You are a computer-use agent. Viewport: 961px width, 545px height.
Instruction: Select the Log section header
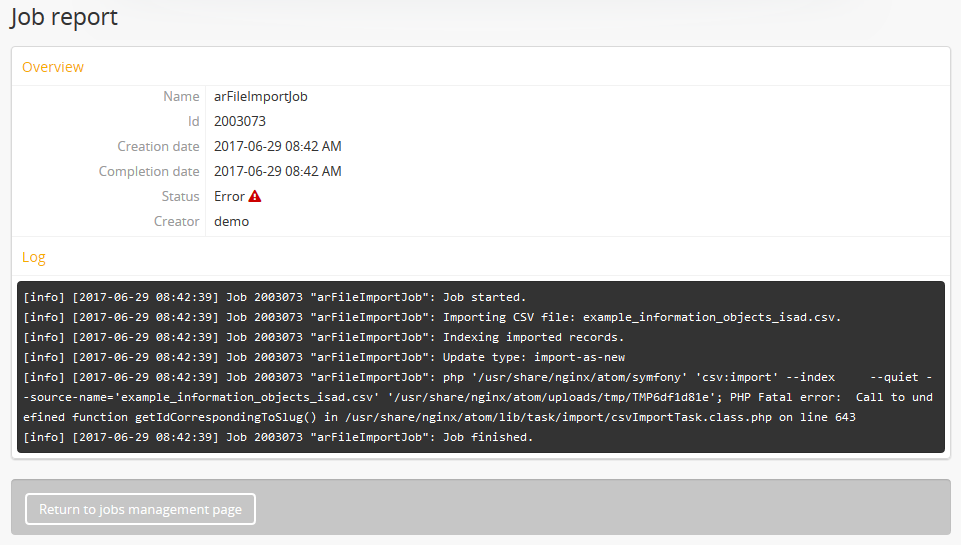pyautogui.click(x=34, y=257)
